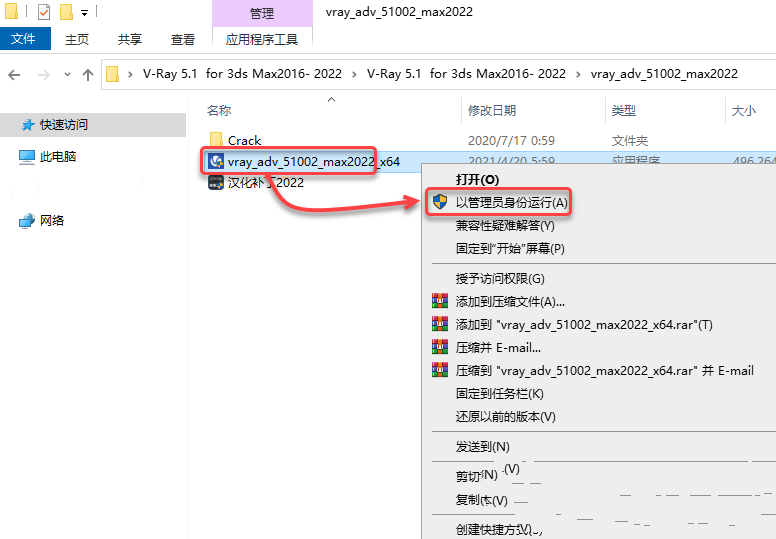Sort by the 类型 column header

624,110
